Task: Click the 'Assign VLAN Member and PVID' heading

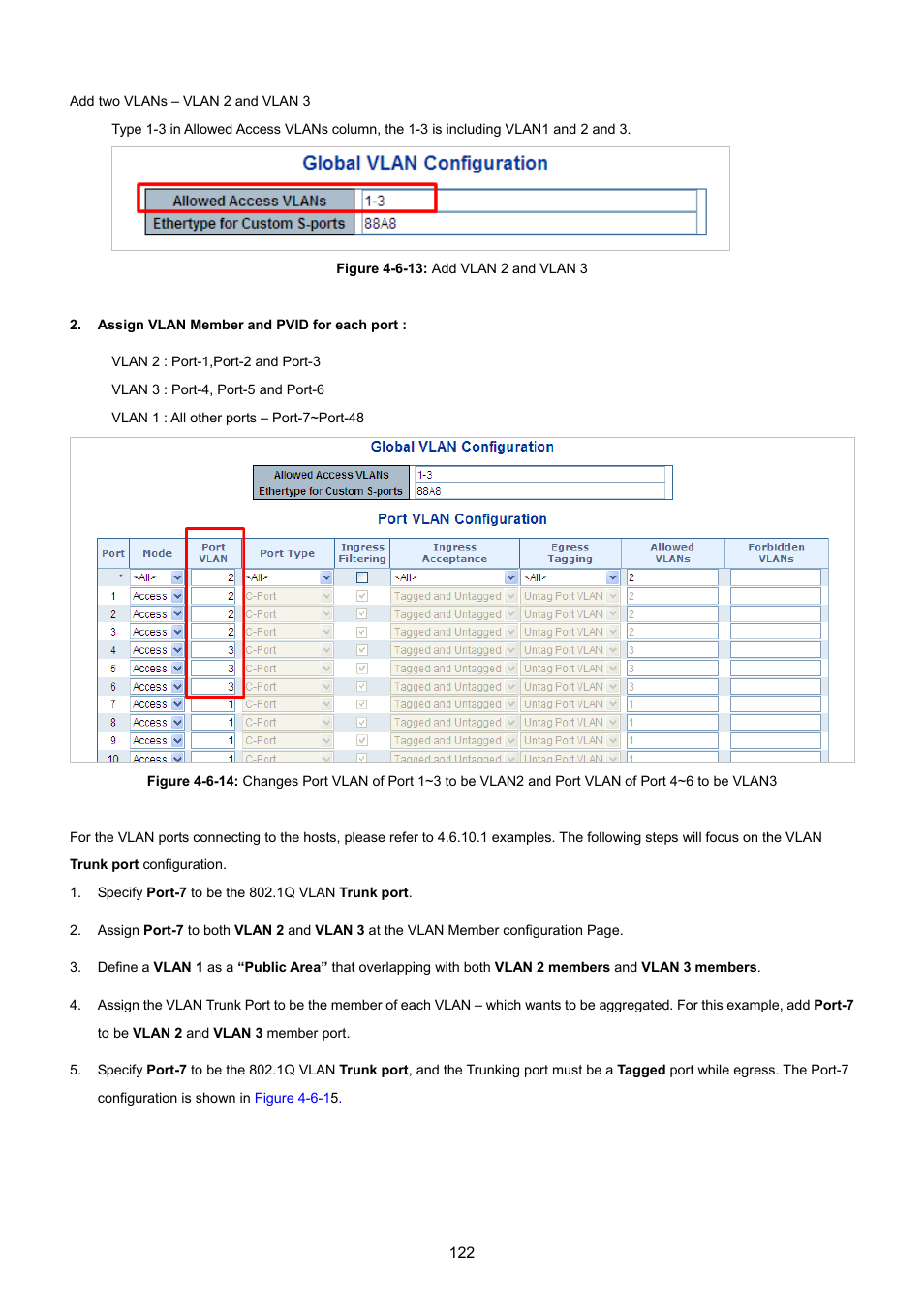Action: (252, 325)
